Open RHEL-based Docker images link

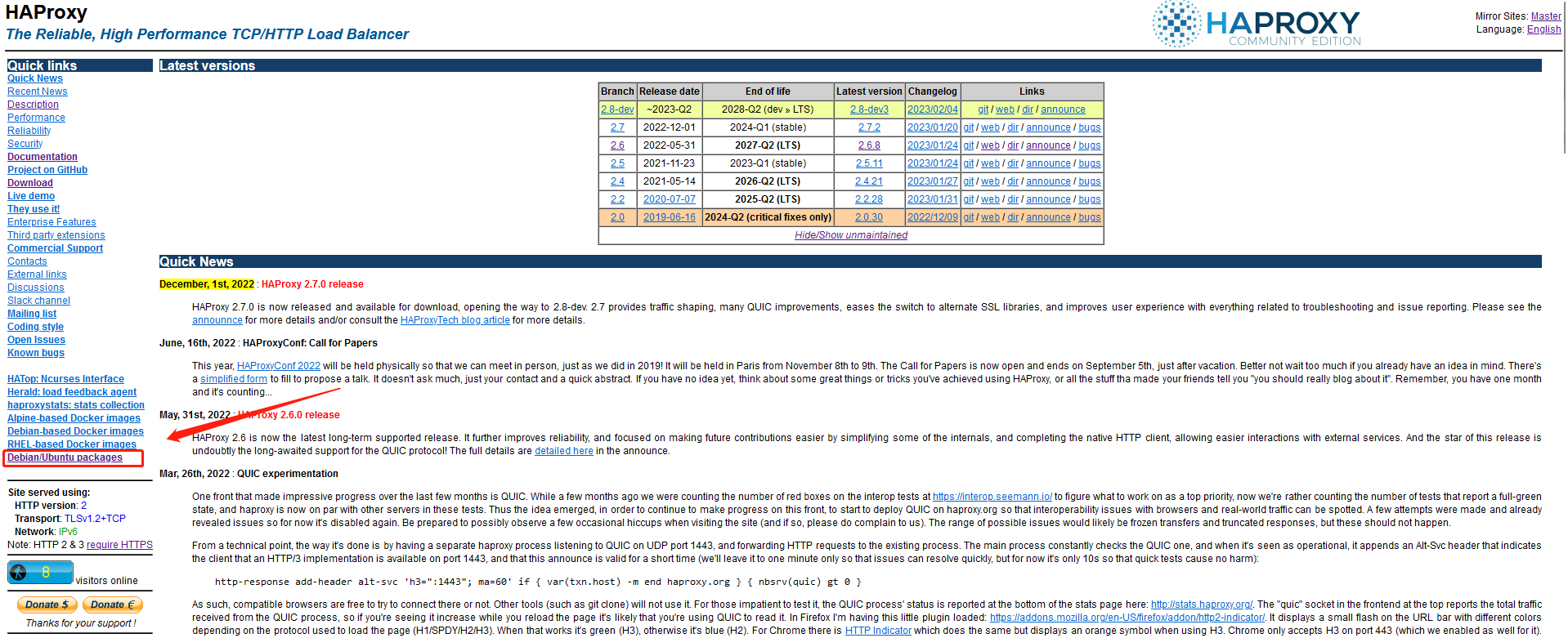(72, 444)
